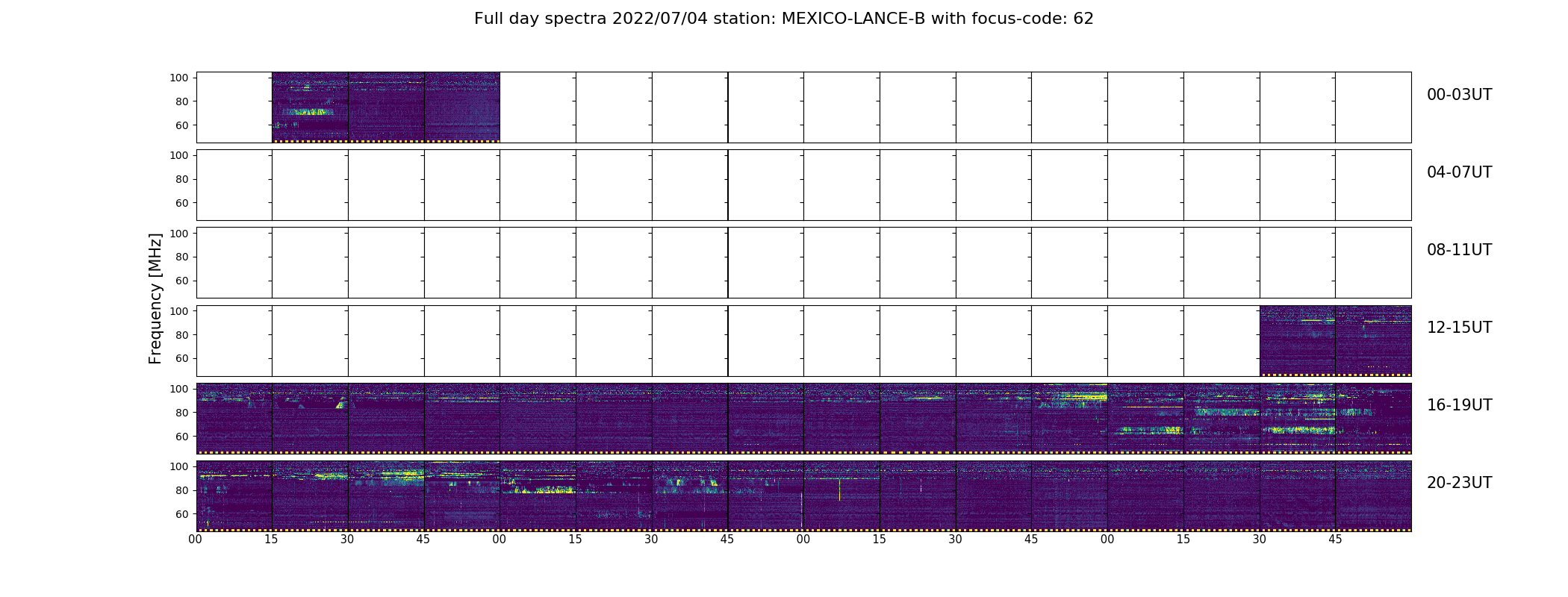Select the 80 tick label of the 12-15UT row
Screen dimensions: 1568x597
(183, 334)
